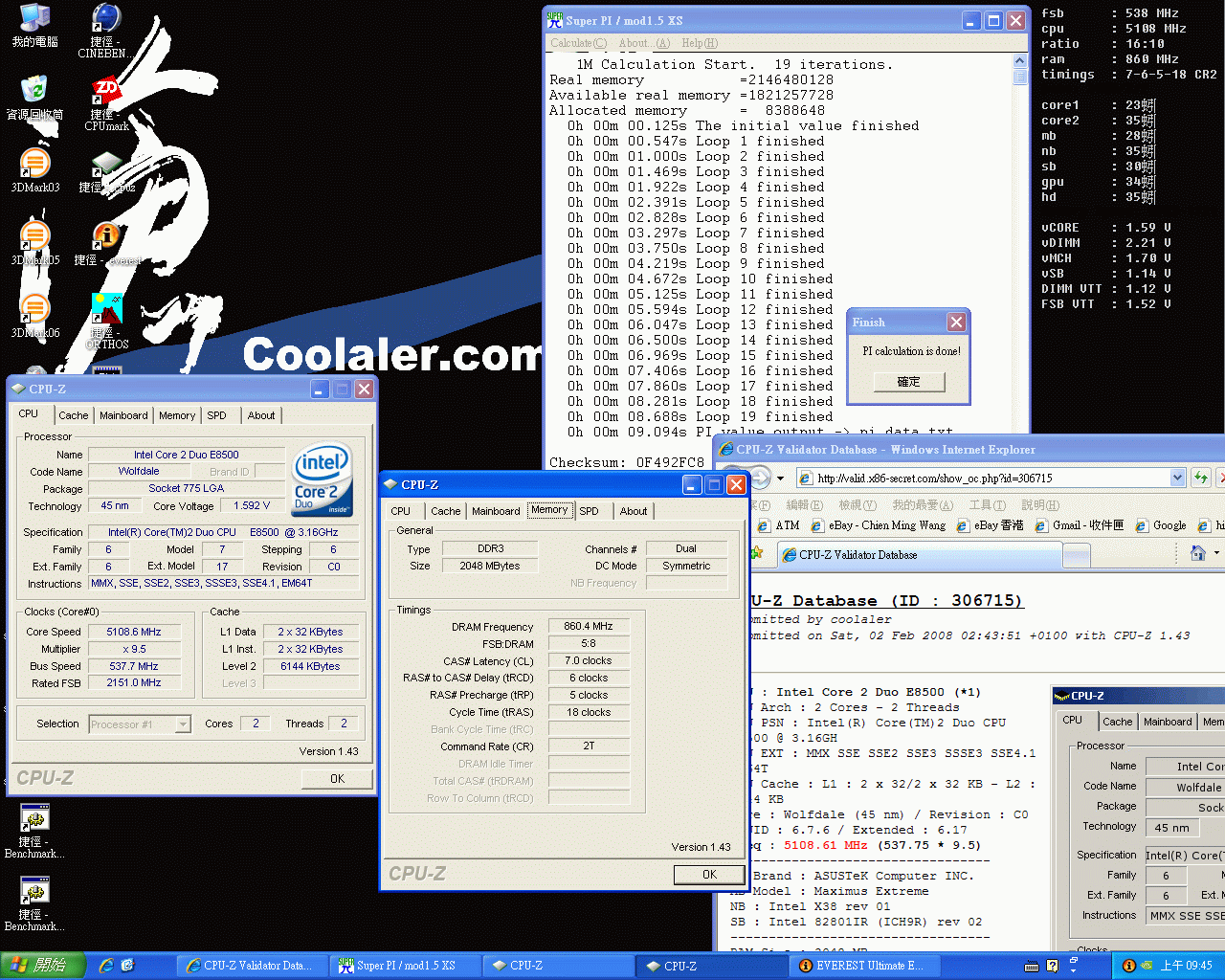Viewport: 1225px width, 980px height.
Task: Open SPD tab in front CPU-Z window
Action: pos(590,511)
